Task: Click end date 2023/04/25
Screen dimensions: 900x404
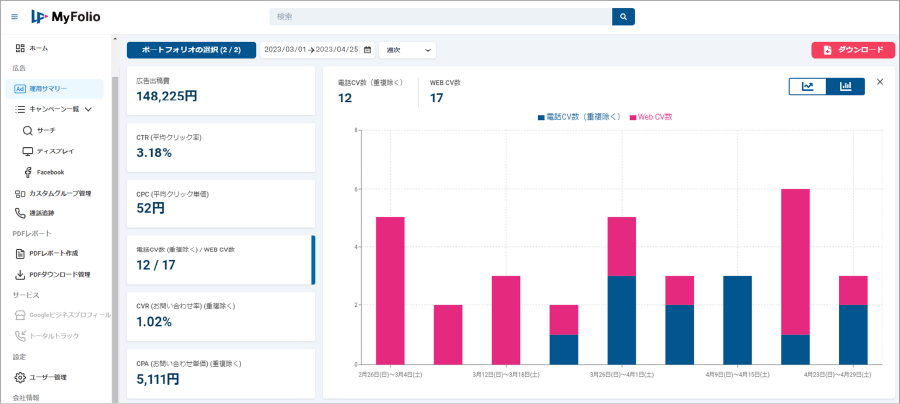Action: [337, 50]
